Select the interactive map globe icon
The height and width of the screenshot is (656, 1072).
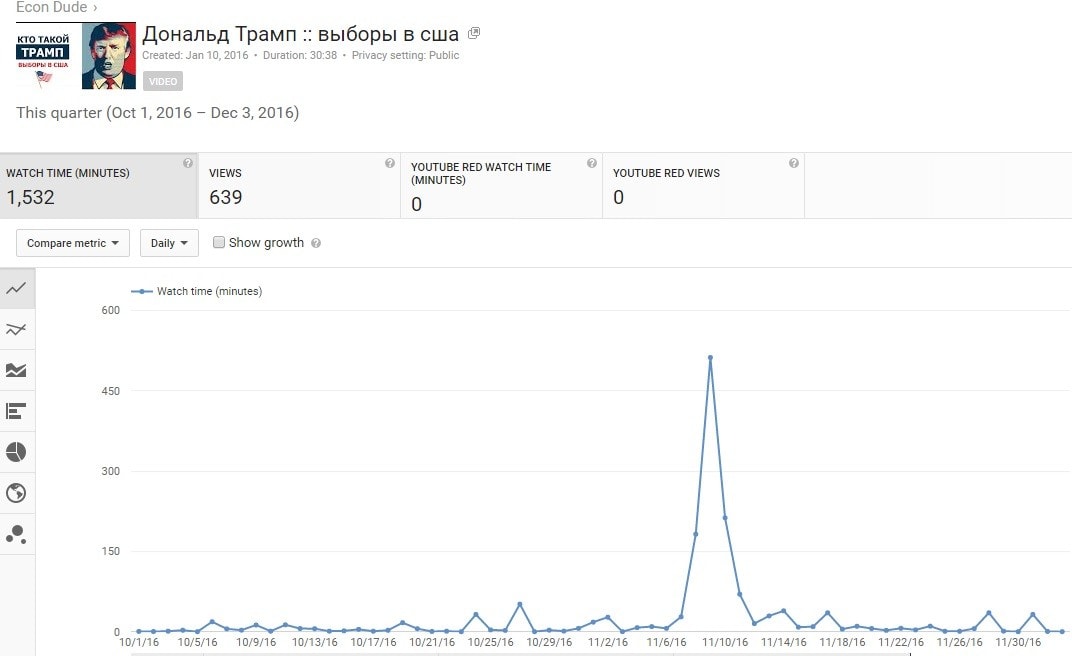[x=16, y=493]
